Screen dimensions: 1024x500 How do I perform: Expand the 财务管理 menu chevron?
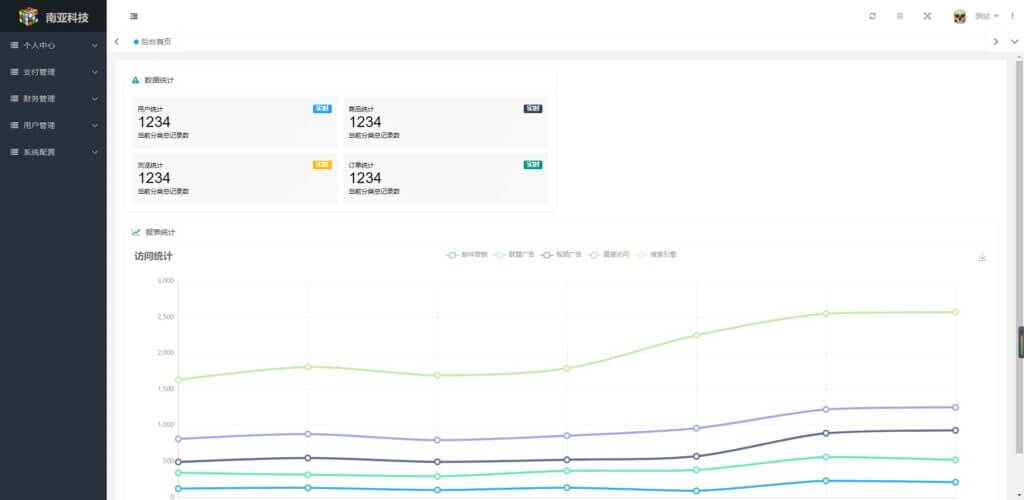tap(95, 99)
